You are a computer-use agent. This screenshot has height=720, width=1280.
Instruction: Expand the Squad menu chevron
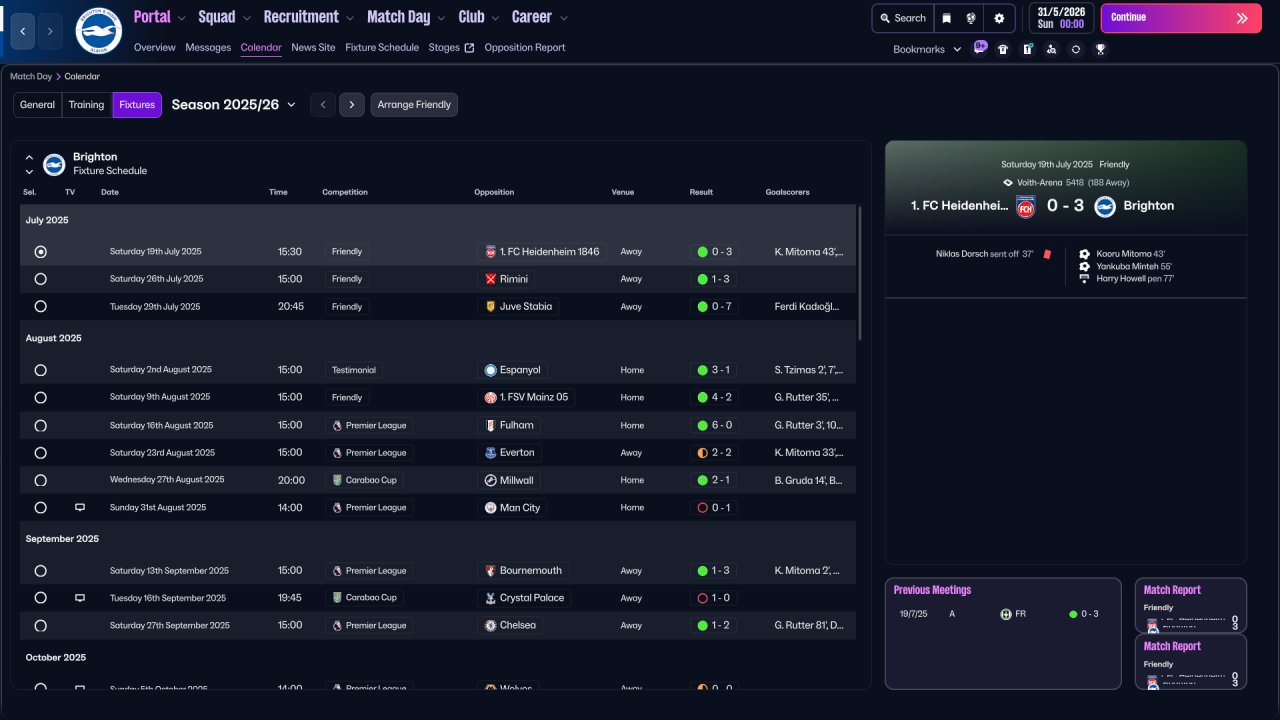click(x=245, y=18)
